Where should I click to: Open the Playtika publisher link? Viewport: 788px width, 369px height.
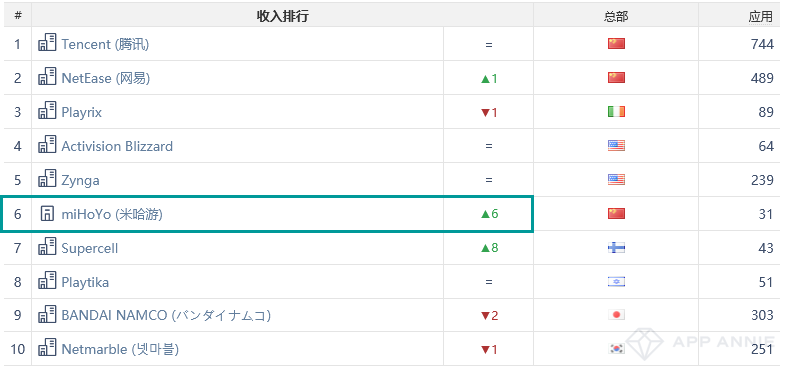[85, 282]
